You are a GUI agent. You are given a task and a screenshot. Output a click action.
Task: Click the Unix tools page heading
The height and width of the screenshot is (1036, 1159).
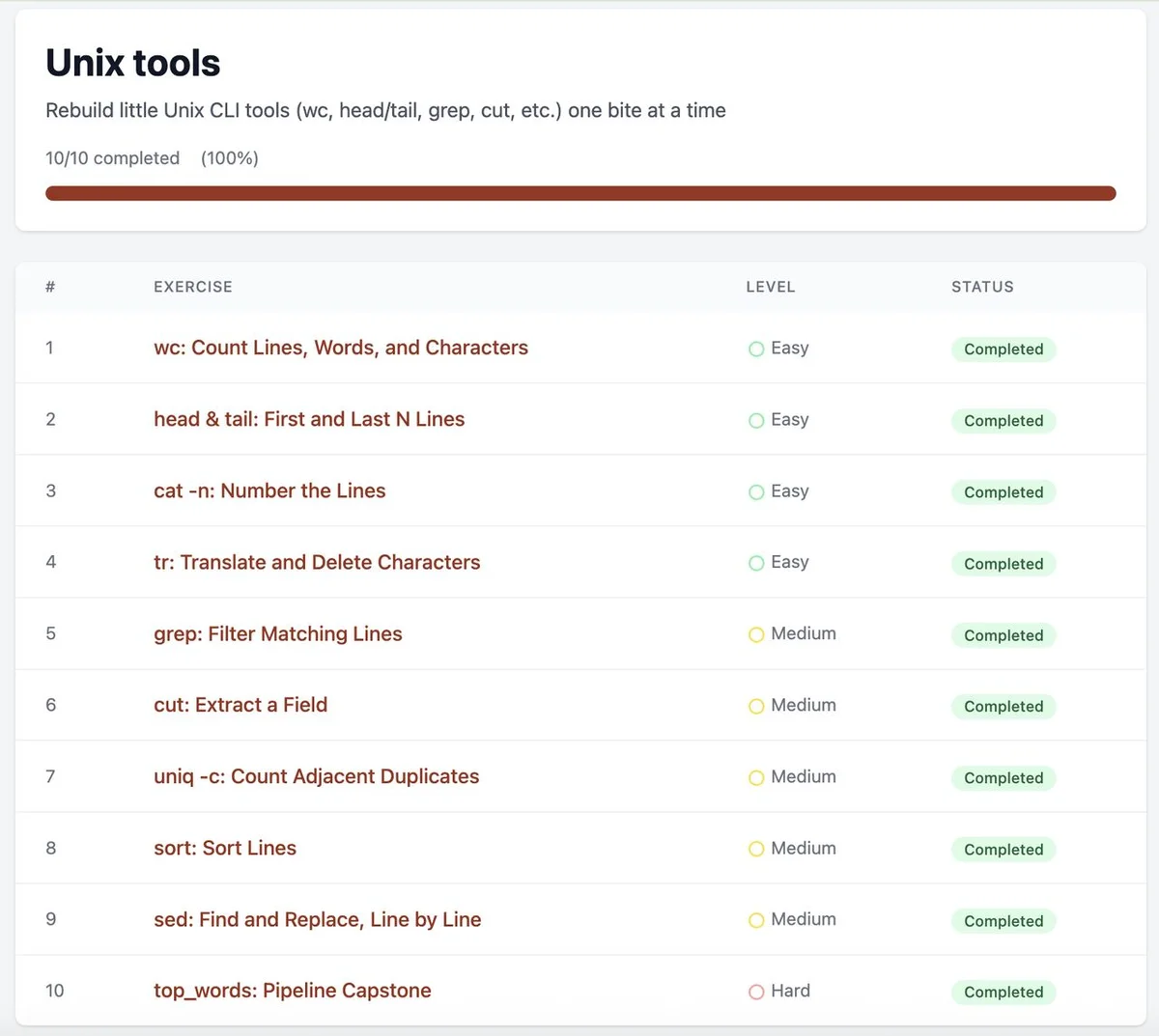(133, 63)
